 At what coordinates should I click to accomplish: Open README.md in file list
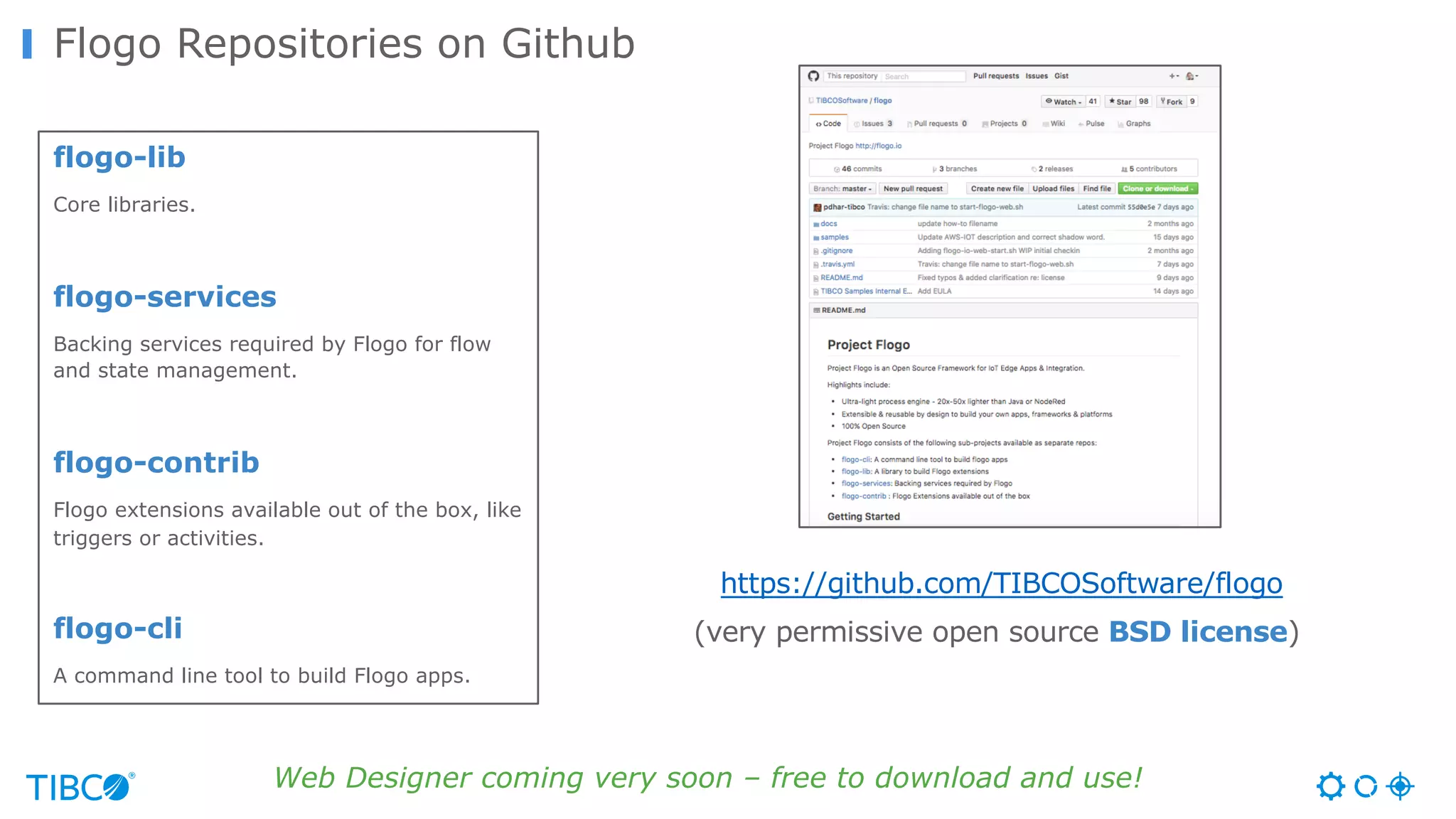click(842, 278)
